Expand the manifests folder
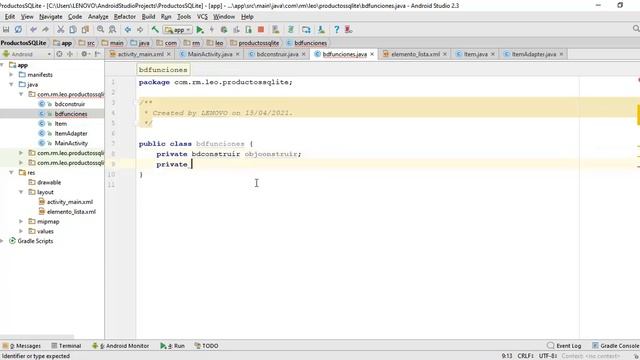This screenshot has width=640, height=360. [11, 75]
